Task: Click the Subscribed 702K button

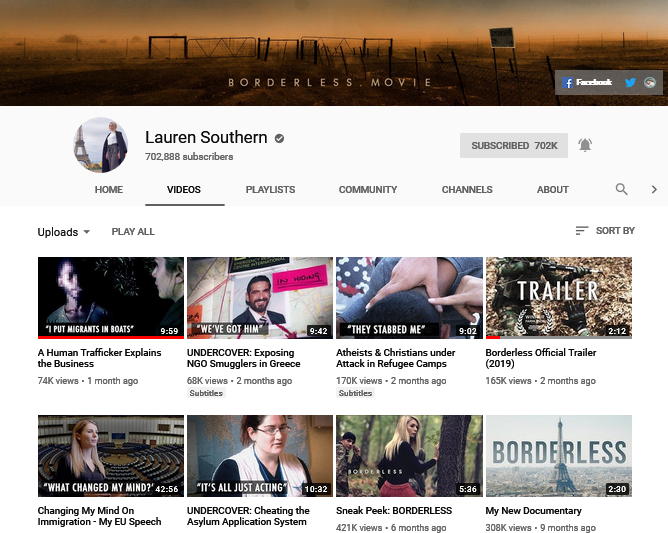Action: [514, 145]
